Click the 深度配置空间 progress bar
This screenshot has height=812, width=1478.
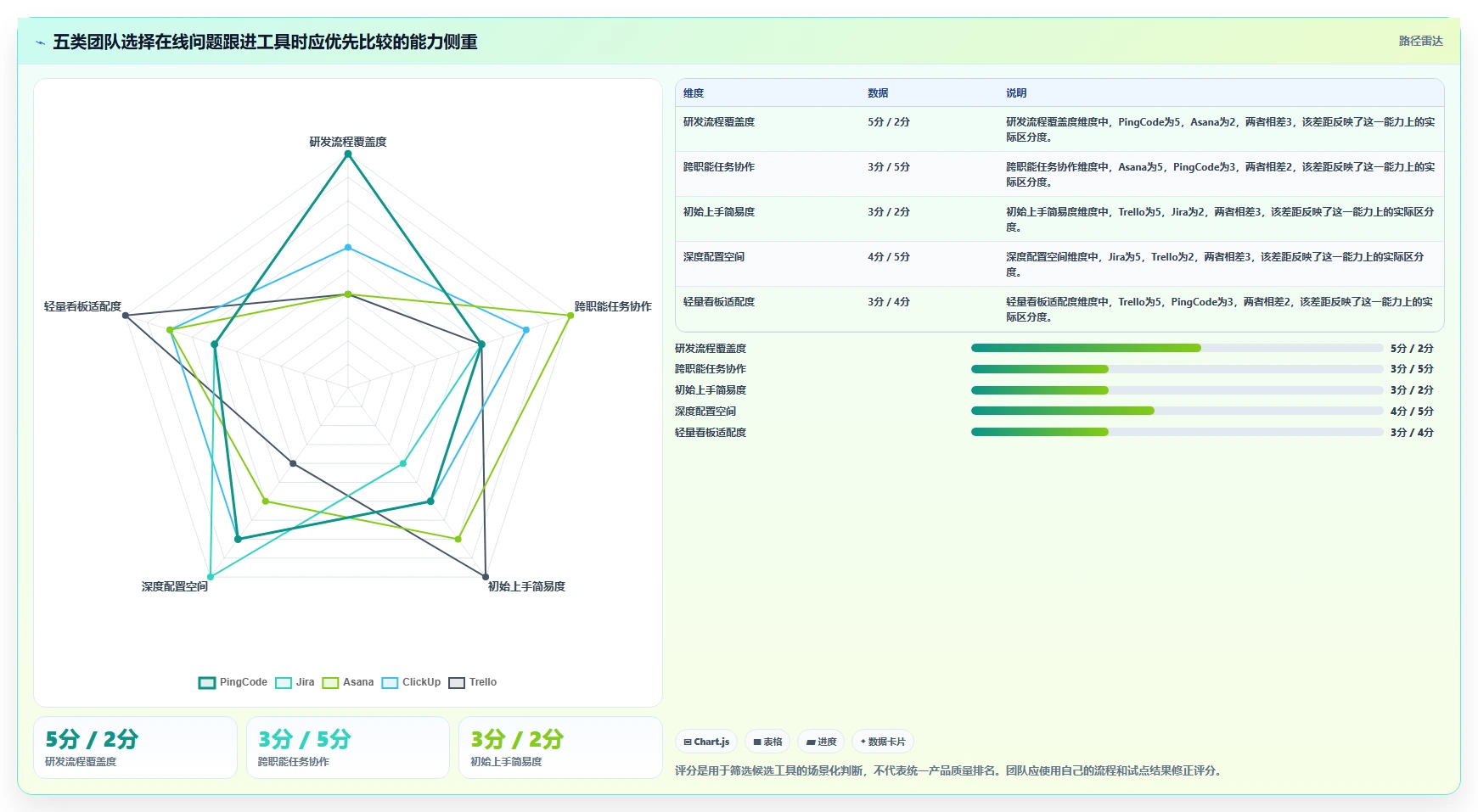(x=1177, y=412)
